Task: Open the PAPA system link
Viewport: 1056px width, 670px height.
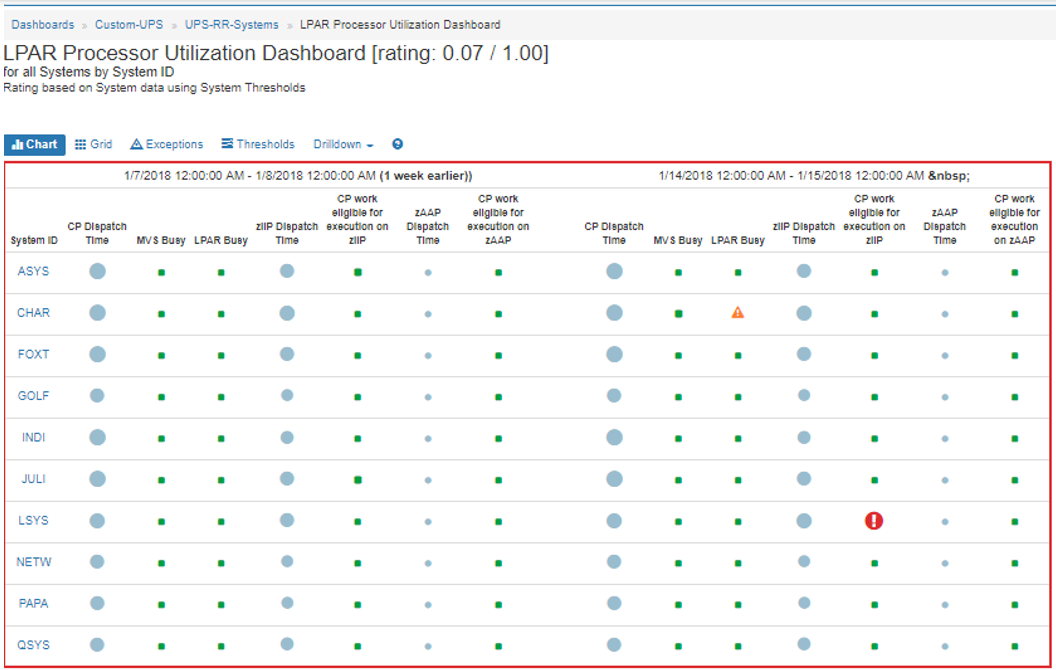Action: [33, 603]
